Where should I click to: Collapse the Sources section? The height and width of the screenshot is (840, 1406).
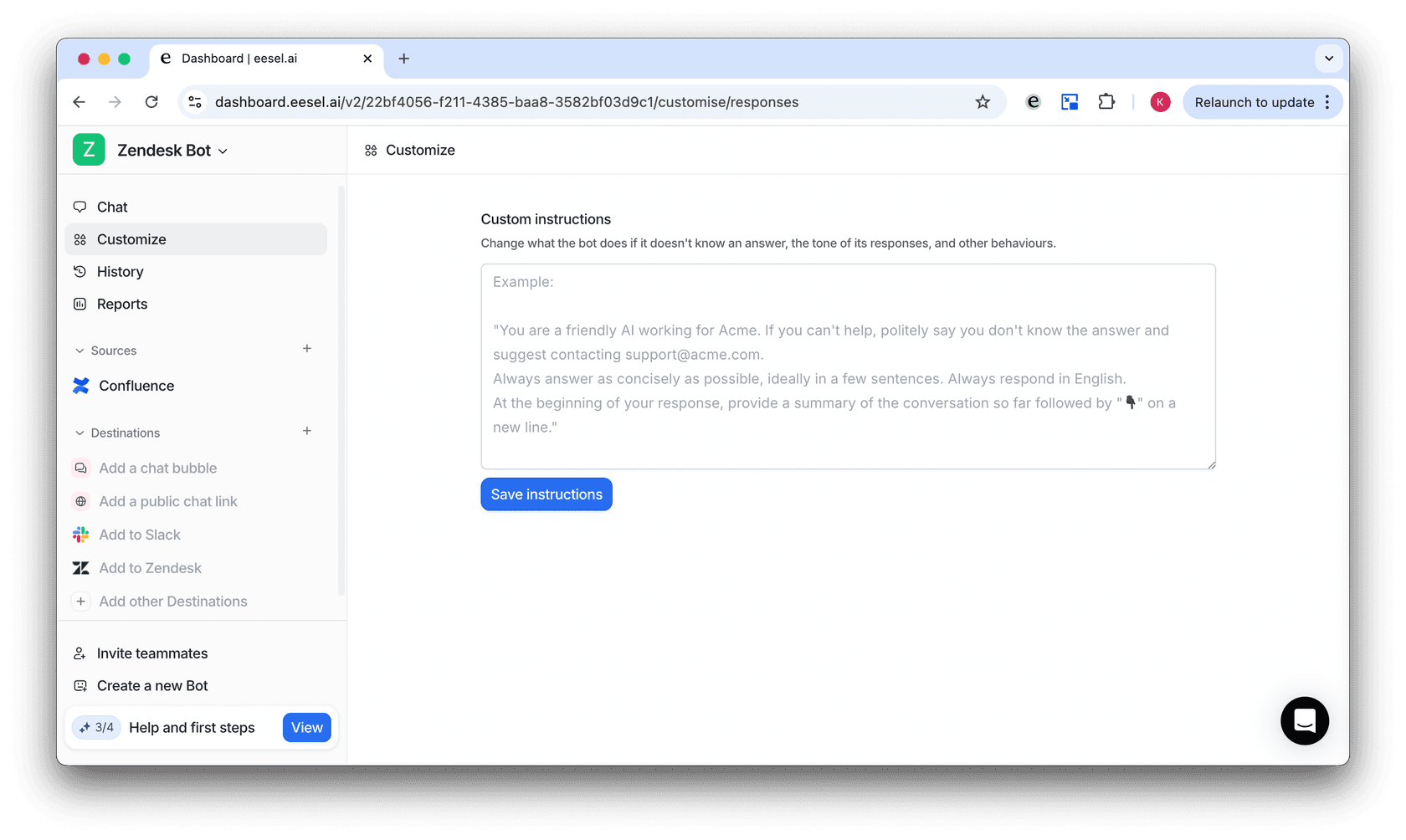click(x=80, y=351)
